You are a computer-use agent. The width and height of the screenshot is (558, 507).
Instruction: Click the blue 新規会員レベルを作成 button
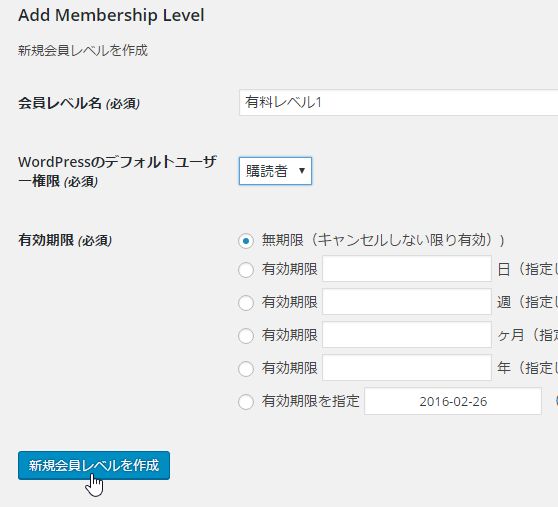(94, 465)
